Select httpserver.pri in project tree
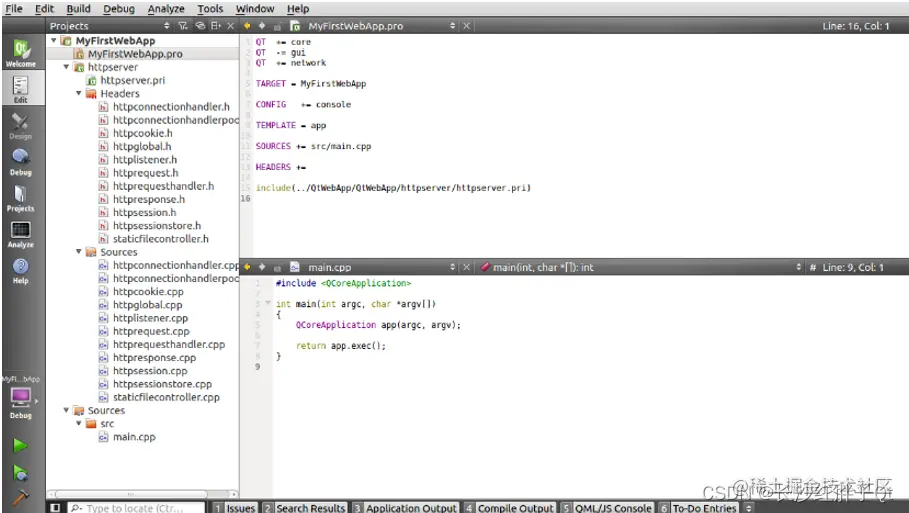 133,80
